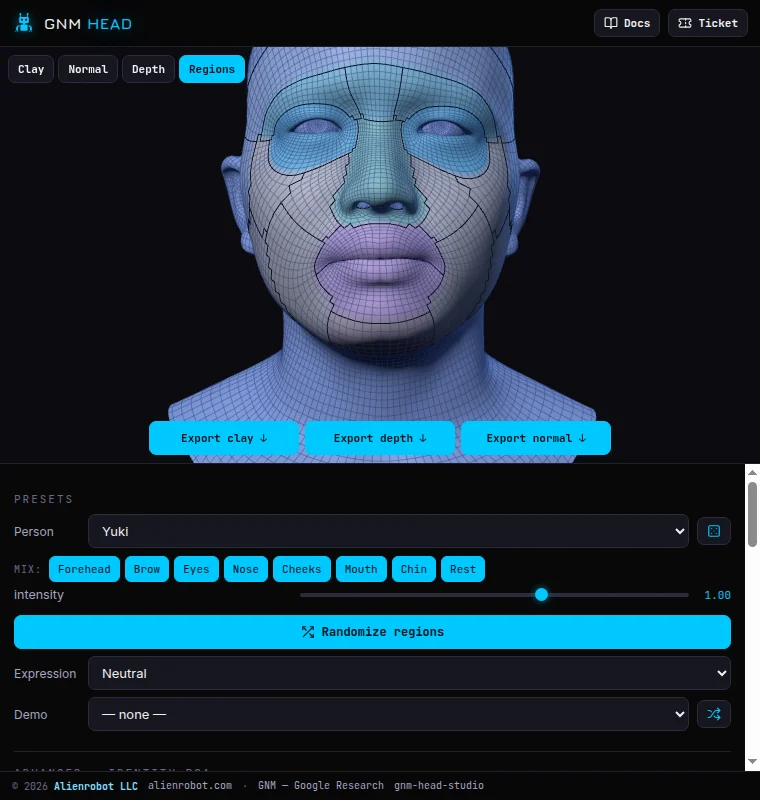Open the Expression dropdown
Image resolution: width=760 pixels, height=800 pixels.
[x=409, y=673]
